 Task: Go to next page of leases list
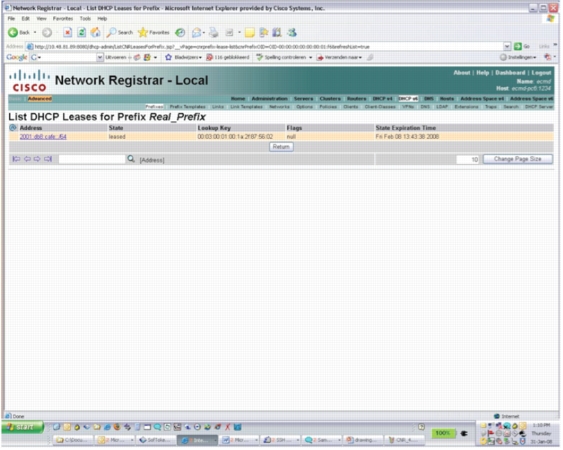[37, 159]
